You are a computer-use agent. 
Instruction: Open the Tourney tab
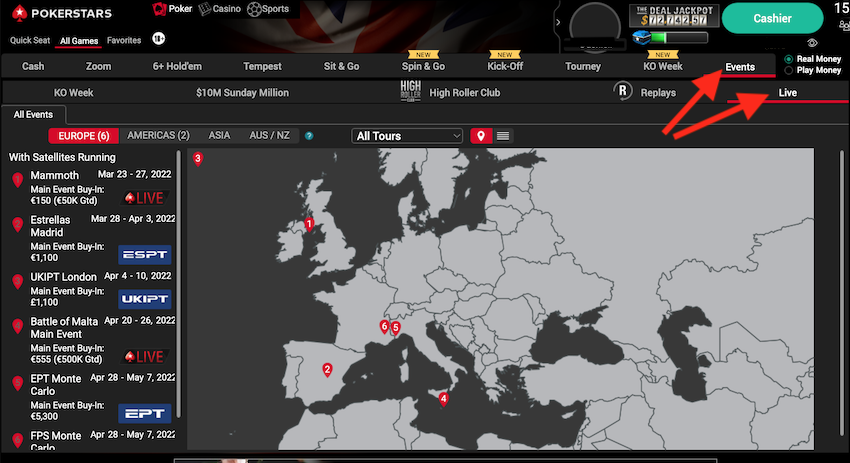tap(583, 66)
